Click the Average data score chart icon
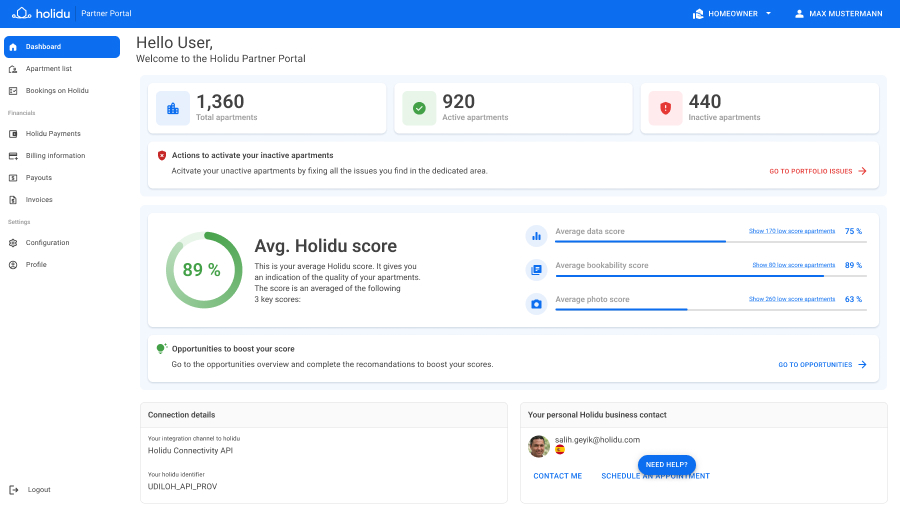Image resolution: width=900 pixels, height=531 pixels. 536,236
